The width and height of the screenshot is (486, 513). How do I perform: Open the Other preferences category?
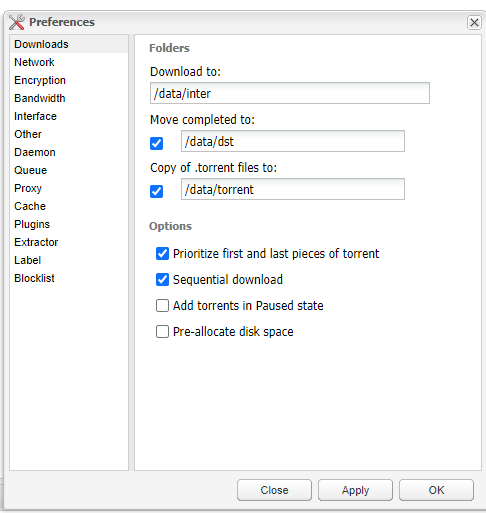coord(69,134)
